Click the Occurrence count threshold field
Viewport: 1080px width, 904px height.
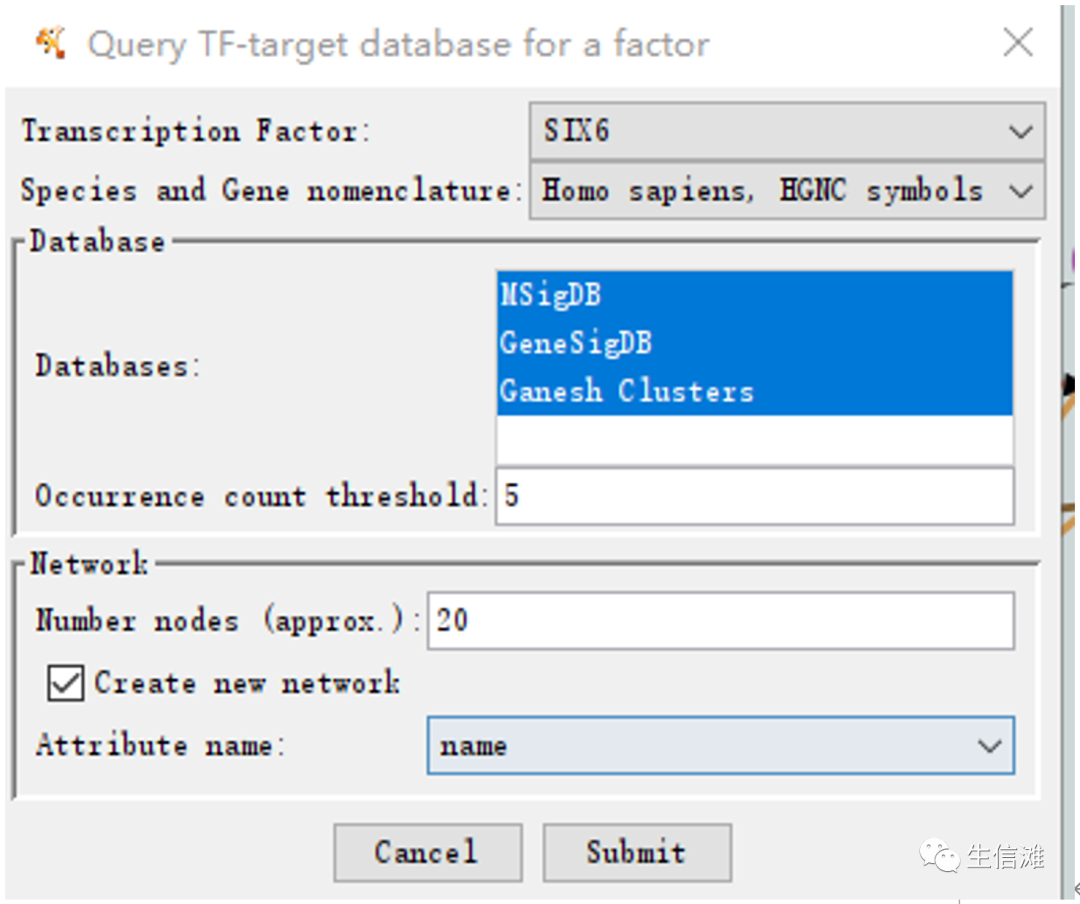point(755,496)
